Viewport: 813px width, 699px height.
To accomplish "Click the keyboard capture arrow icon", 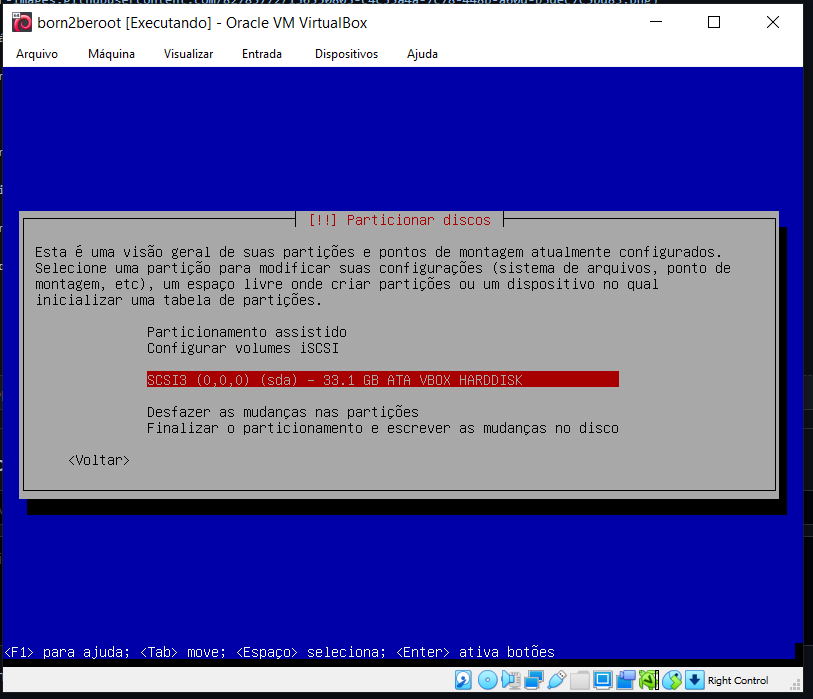I will click(x=695, y=680).
